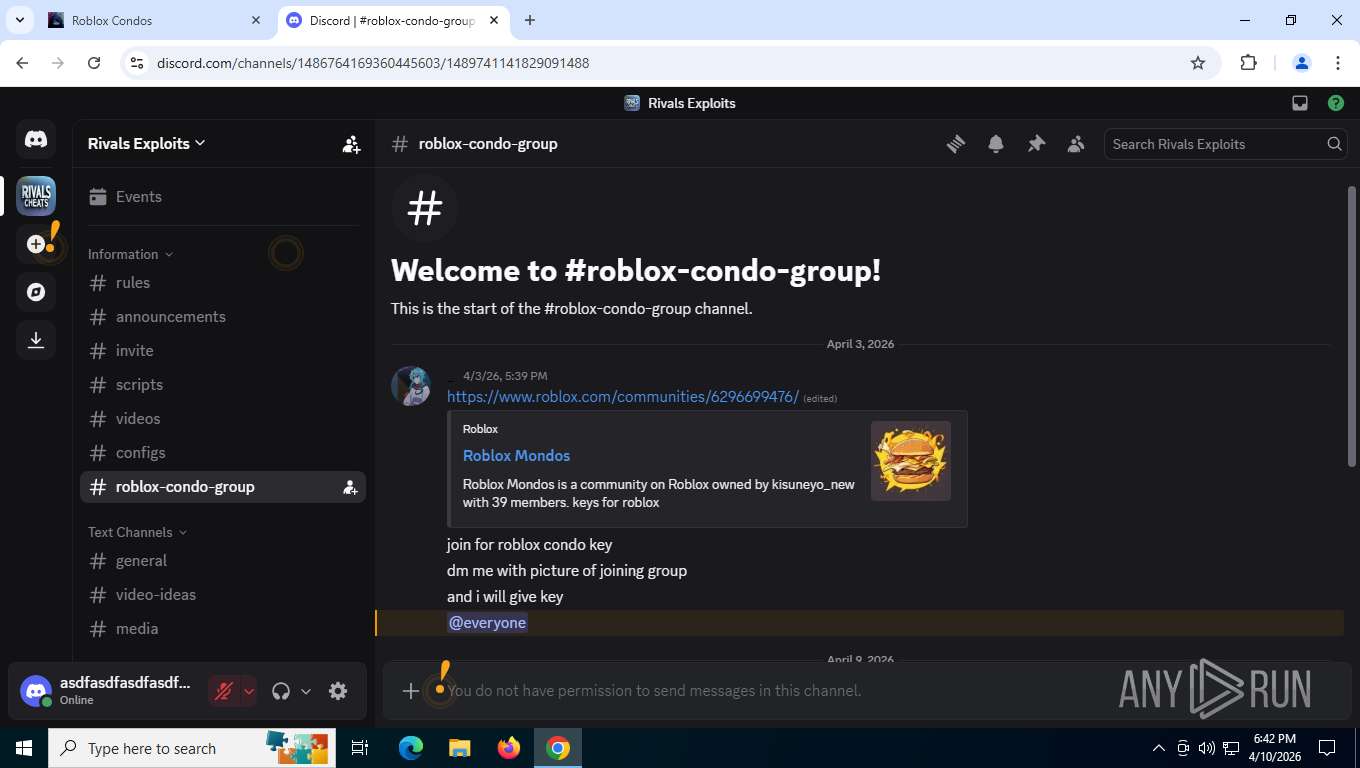Show the member list icon
This screenshot has width=1360, height=768.
point(1076,144)
